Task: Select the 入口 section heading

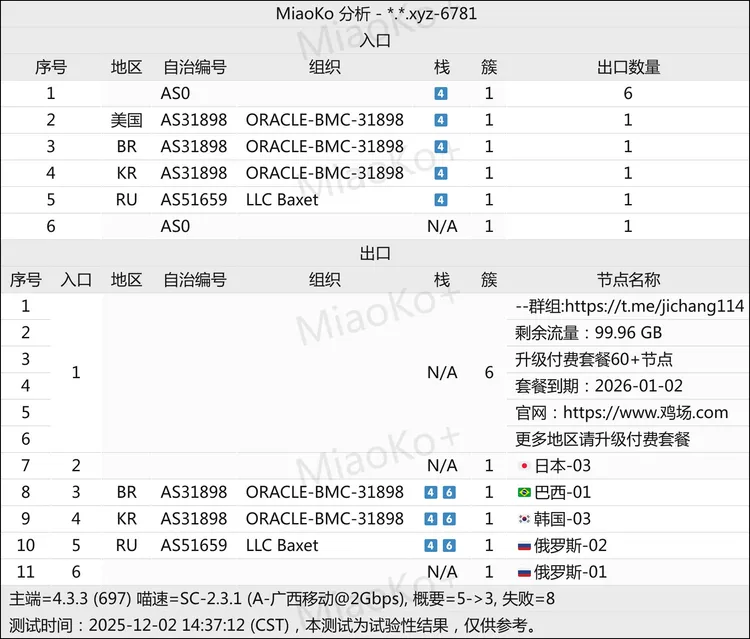Action: tap(374, 41)
